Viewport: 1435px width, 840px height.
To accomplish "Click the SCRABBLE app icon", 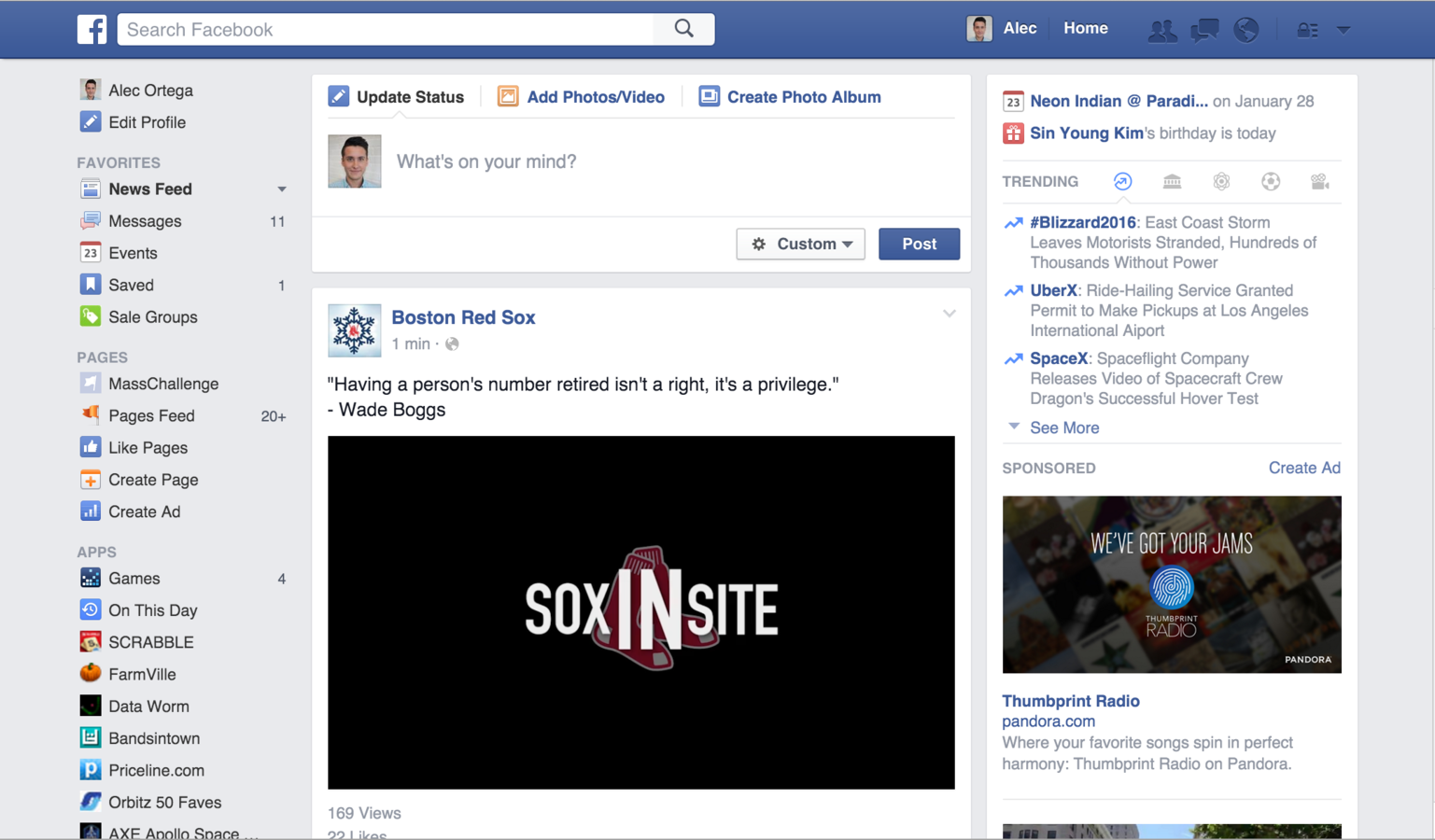I will click(x=91, y=642).
